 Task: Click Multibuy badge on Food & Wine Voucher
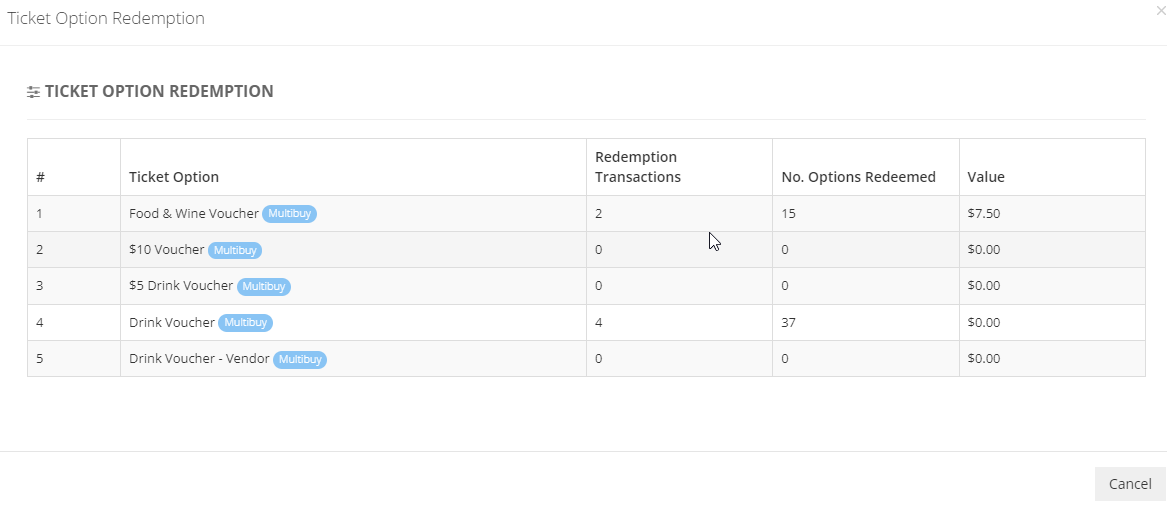(290, 214)
